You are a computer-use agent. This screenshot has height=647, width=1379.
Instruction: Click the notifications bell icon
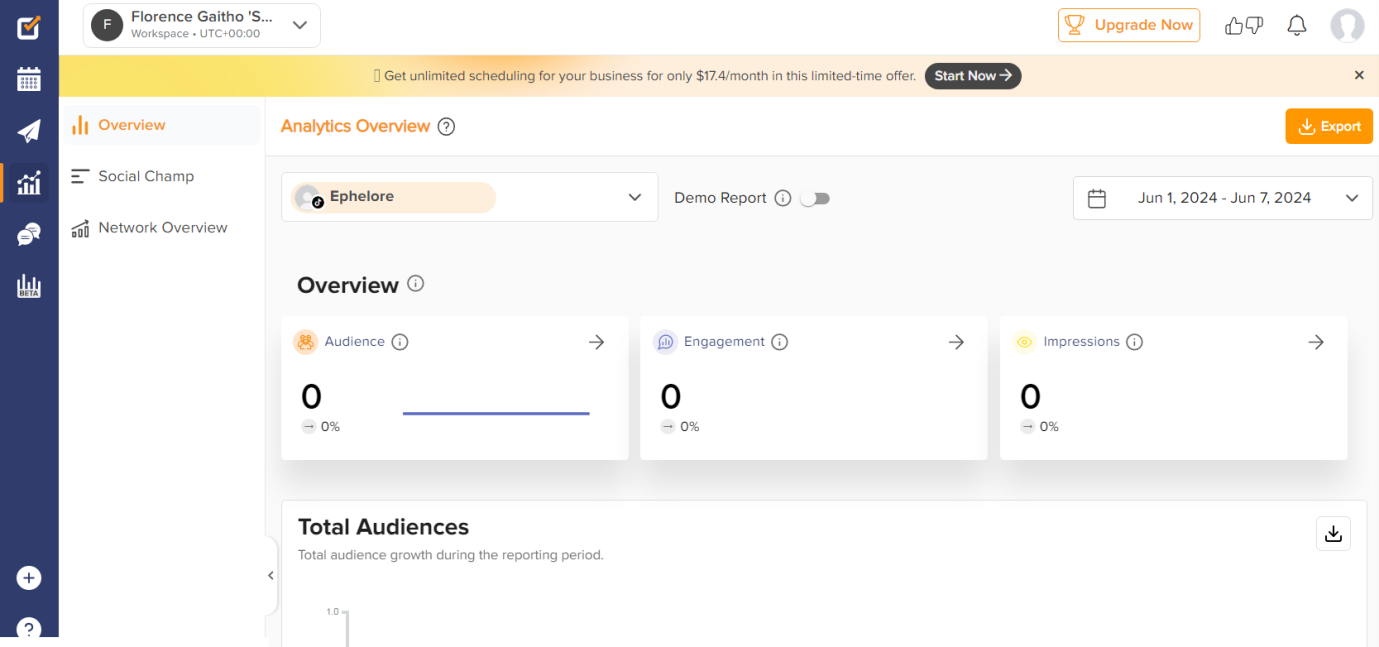[1297, 25]
